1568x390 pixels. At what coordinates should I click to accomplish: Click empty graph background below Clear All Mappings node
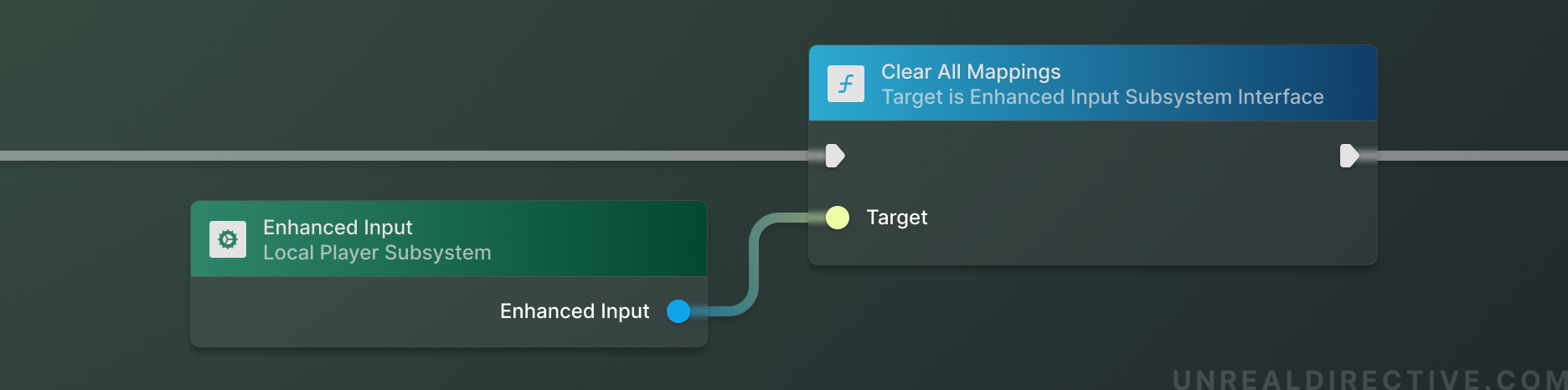tap(1089, 326)
